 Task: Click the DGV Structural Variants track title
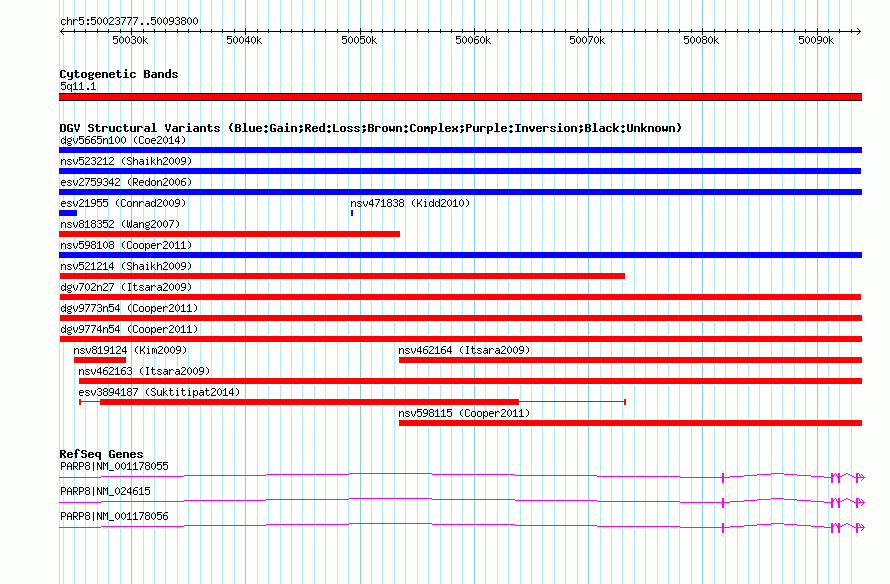(x=370, y=128)
